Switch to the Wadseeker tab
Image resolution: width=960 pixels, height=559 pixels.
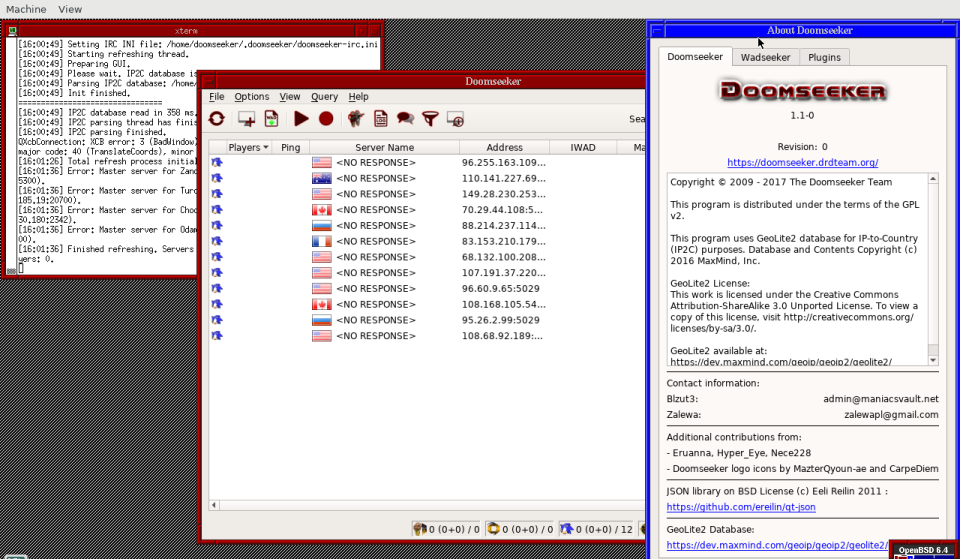[765, 58]
